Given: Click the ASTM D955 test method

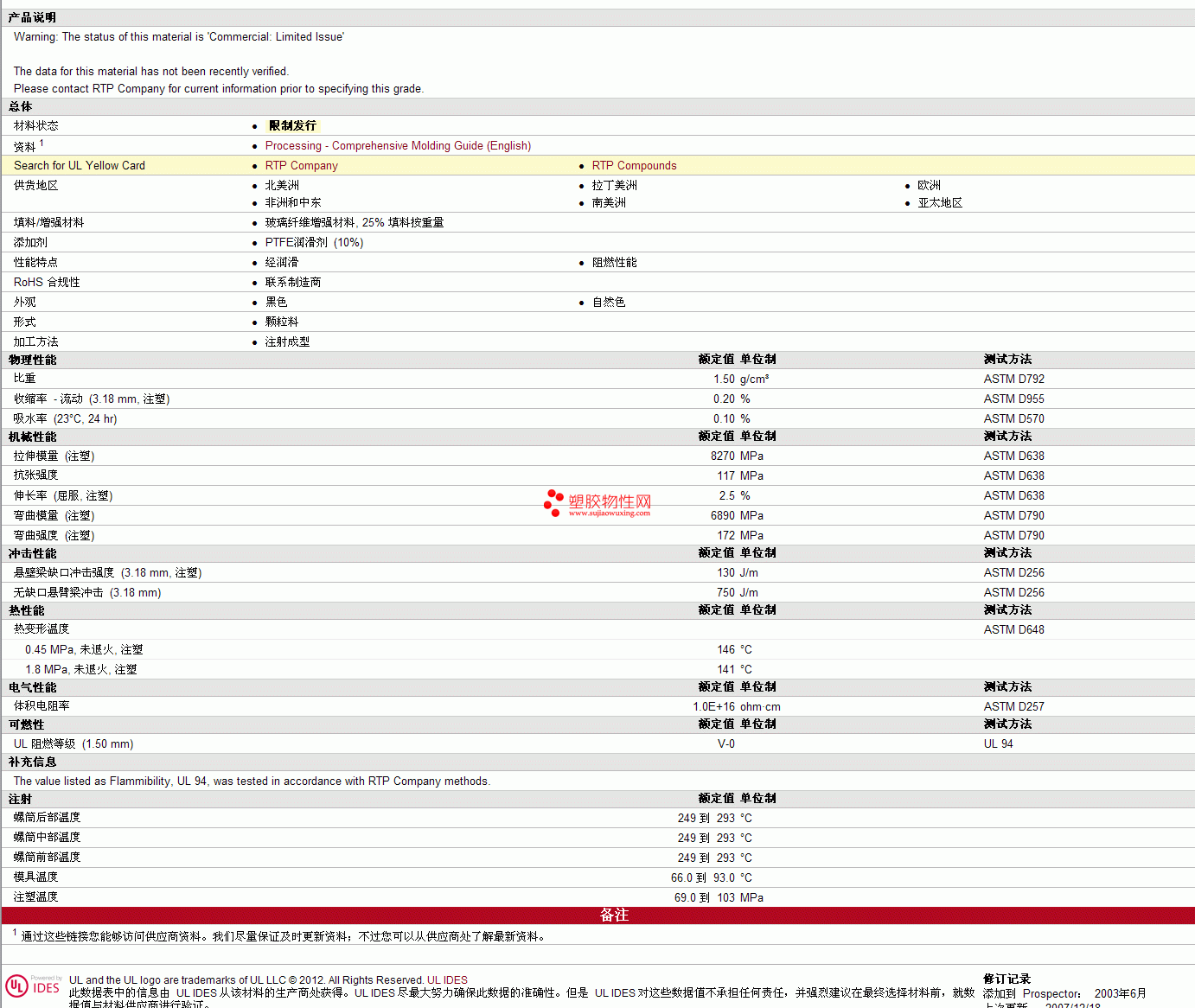Looking at the screenshot, I should [1013, 399].
